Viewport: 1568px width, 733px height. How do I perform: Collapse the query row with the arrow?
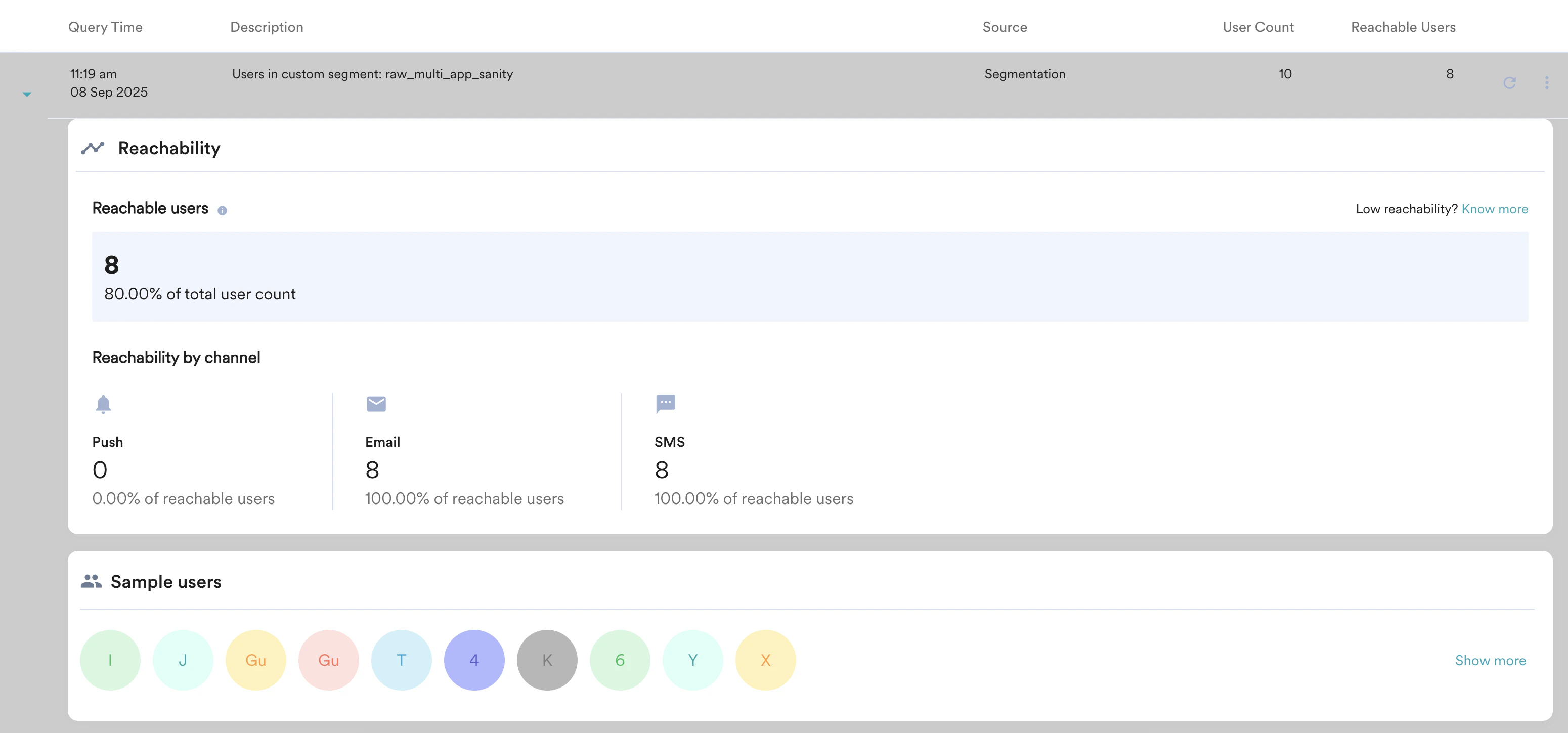point(27,95)
